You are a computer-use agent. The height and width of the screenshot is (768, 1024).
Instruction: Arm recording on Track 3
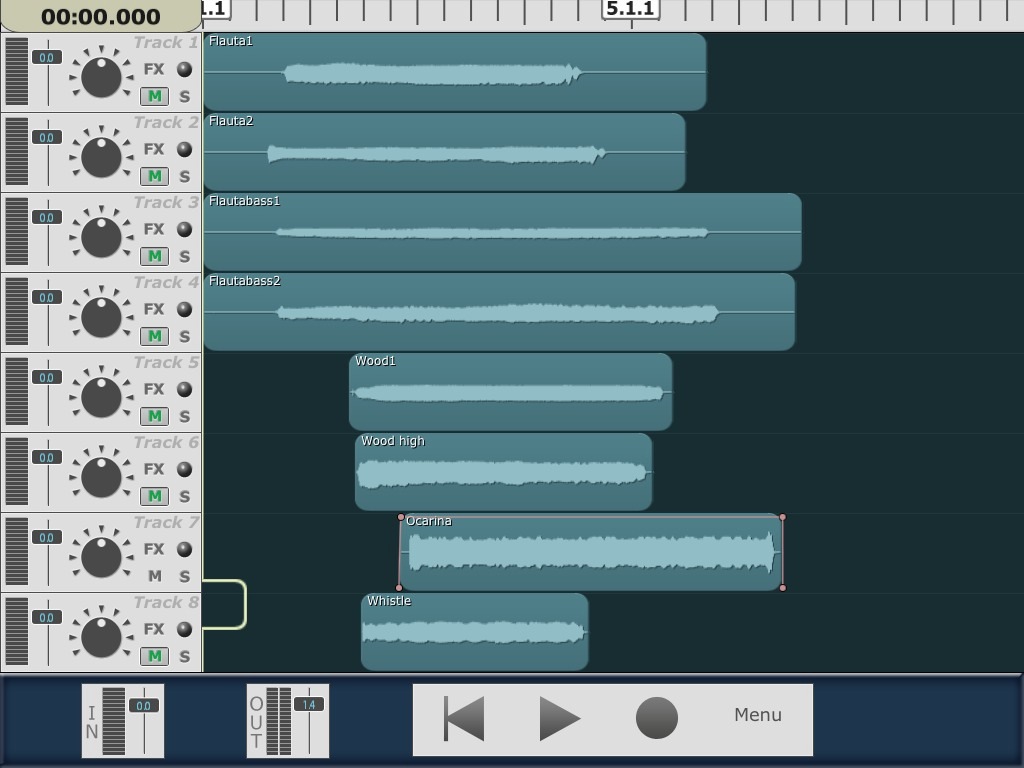coord(185,229)
